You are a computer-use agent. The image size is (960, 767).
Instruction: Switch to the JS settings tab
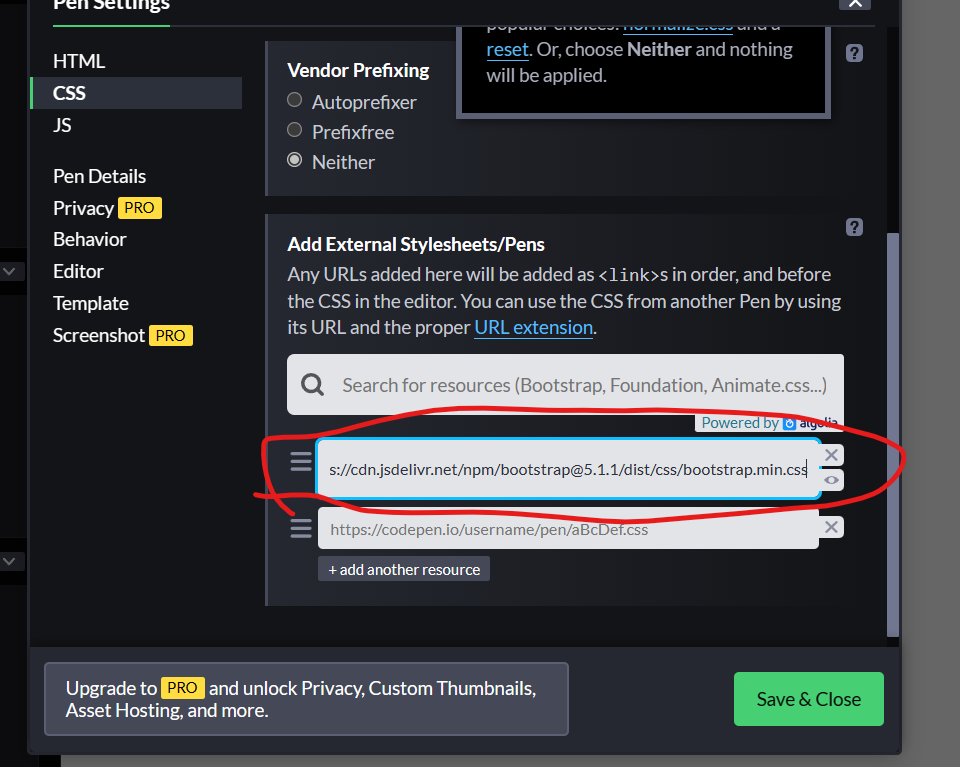[x=62, y=125]
